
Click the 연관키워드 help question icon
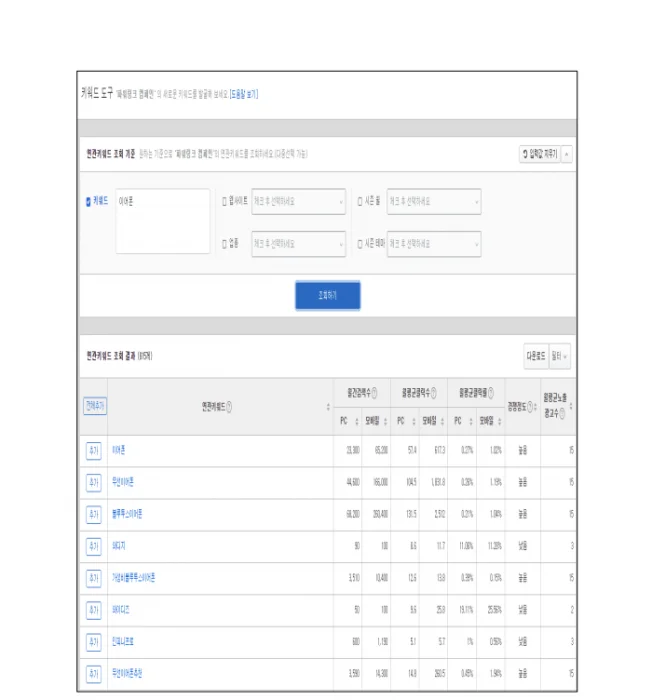click(229, 407)
